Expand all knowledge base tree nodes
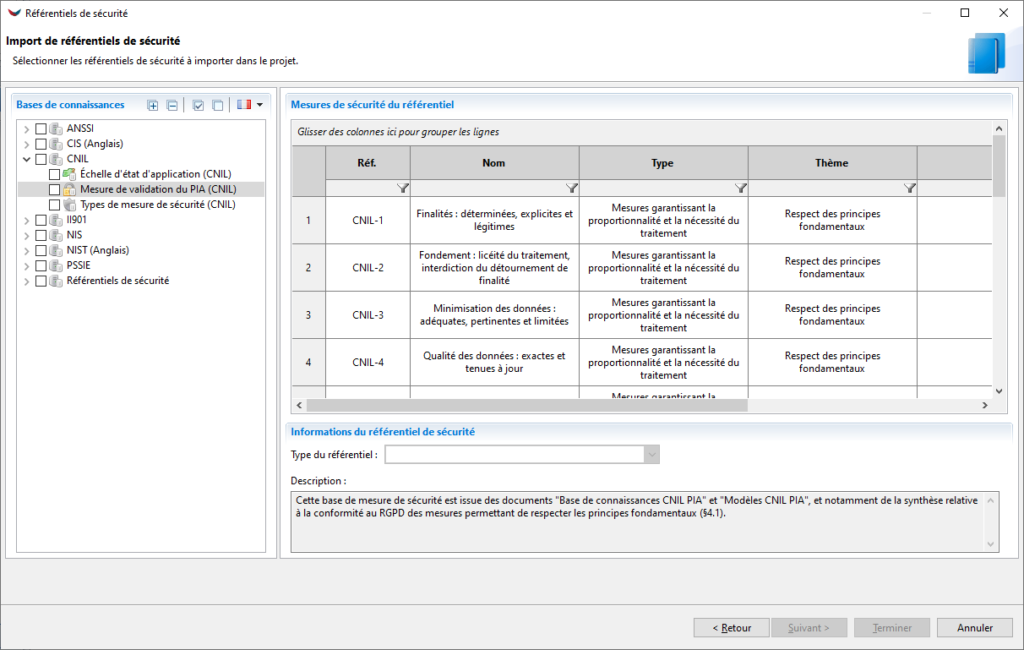The height and width of the screenshot is (650, 1024). click(x=152, y=105)
